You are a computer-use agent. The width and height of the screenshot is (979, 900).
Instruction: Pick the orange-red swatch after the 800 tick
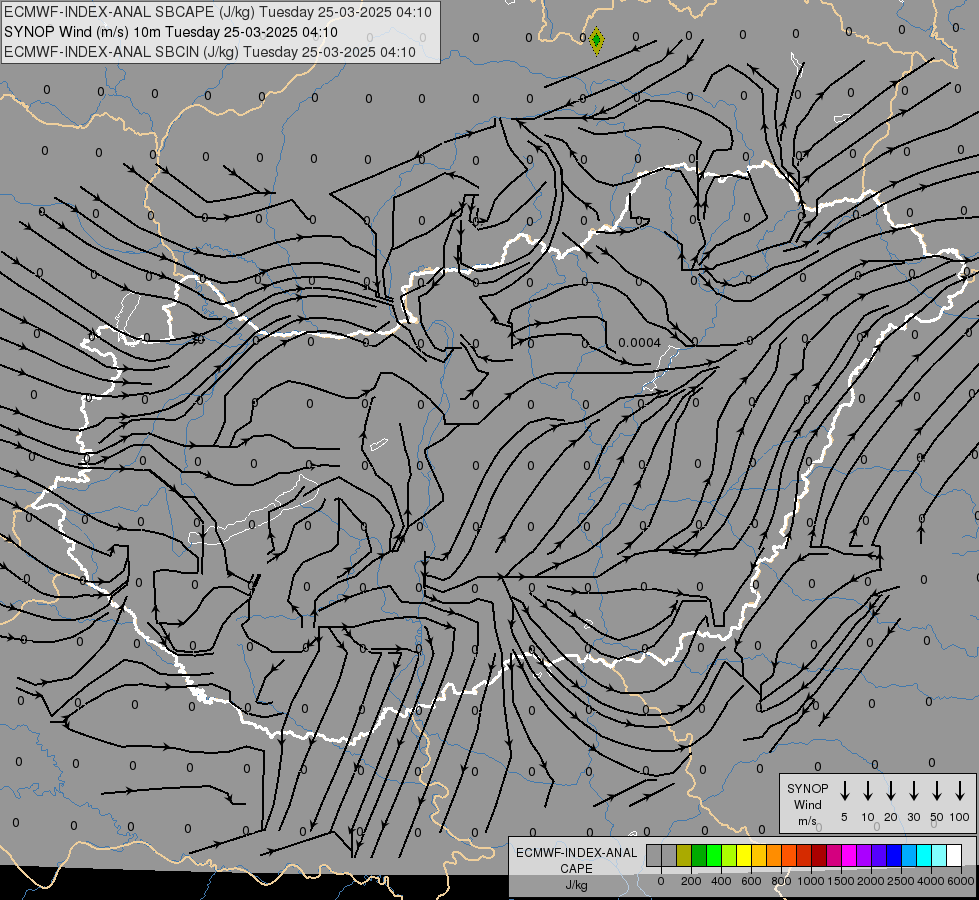pos(789,855)
